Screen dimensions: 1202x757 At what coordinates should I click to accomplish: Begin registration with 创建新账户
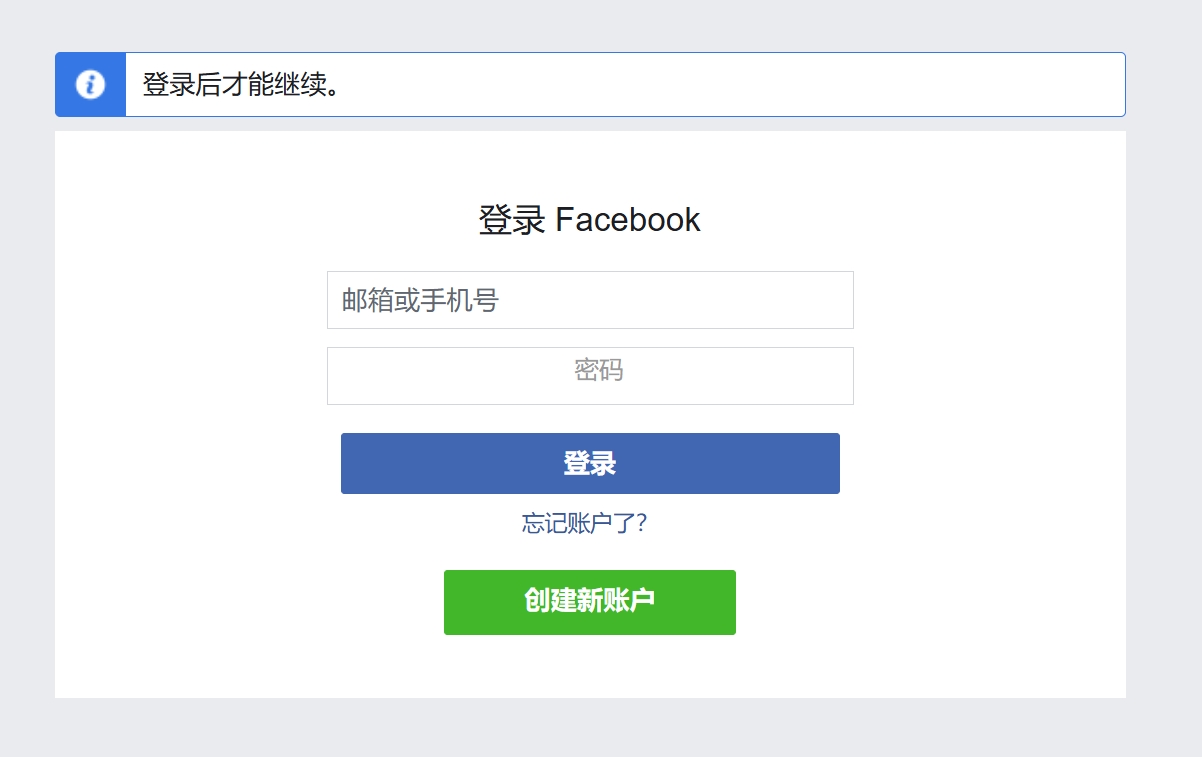(590, 602)
